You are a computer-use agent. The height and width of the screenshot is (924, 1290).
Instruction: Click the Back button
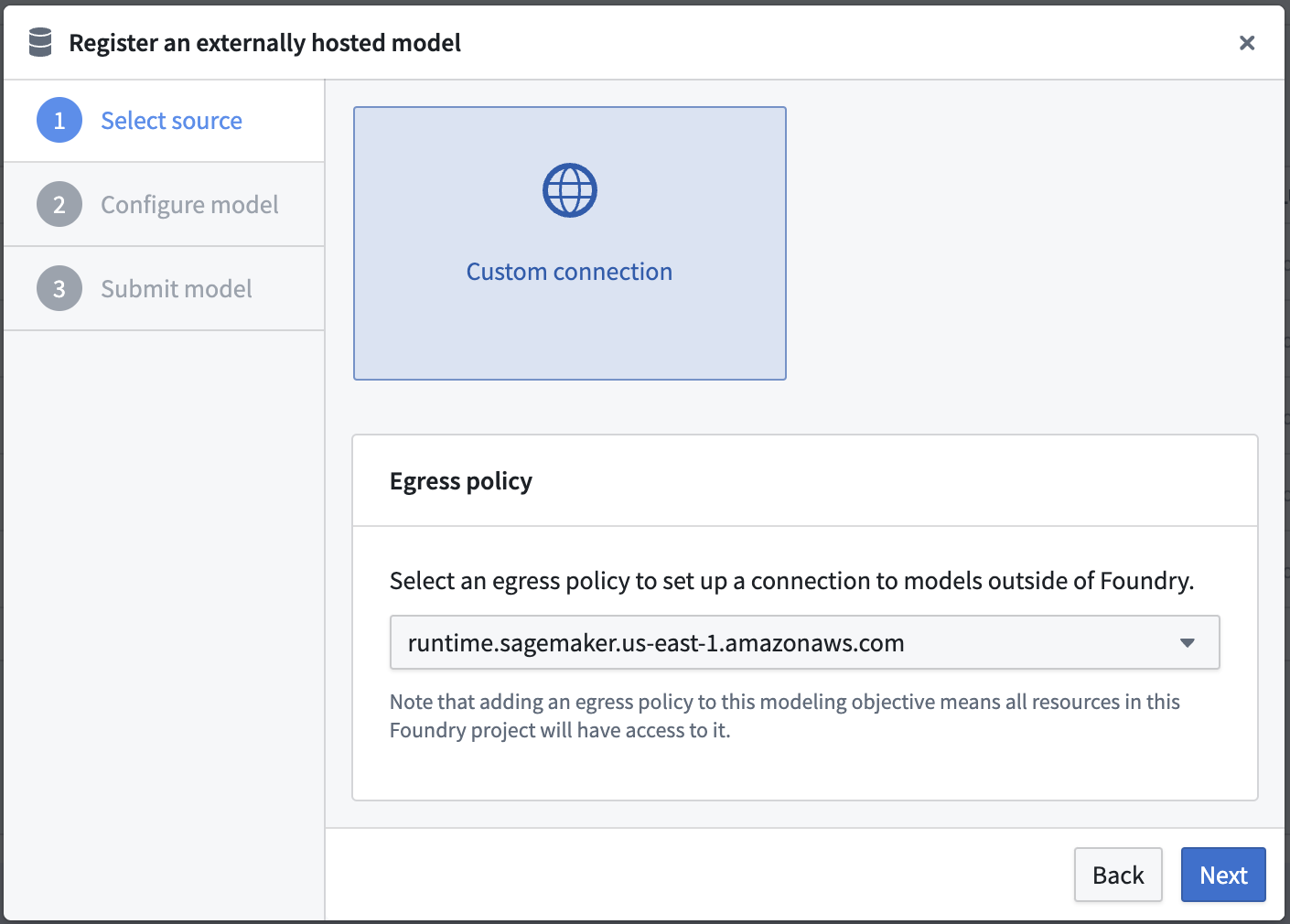[x=1118, y=875]
